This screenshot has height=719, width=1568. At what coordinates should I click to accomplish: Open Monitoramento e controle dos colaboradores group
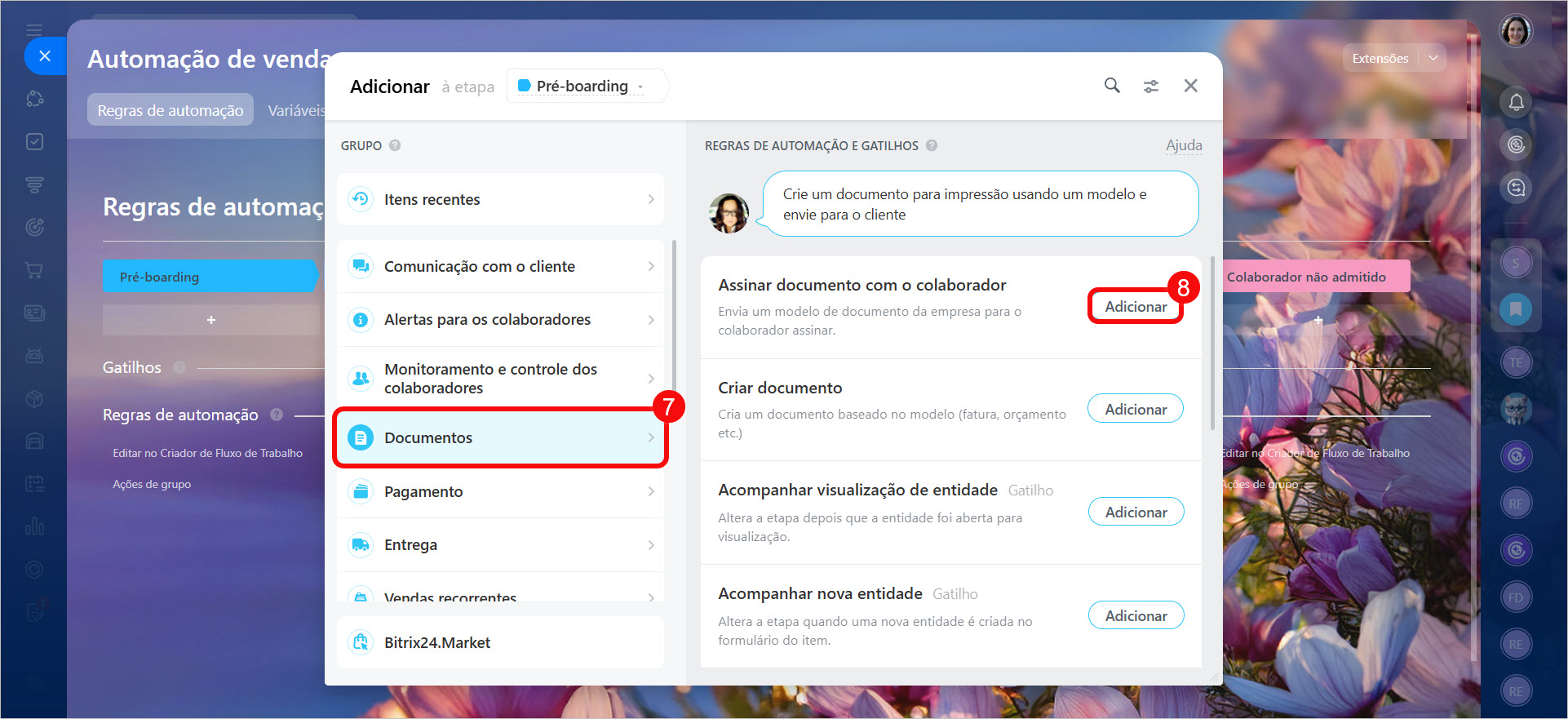coord(500,378)
